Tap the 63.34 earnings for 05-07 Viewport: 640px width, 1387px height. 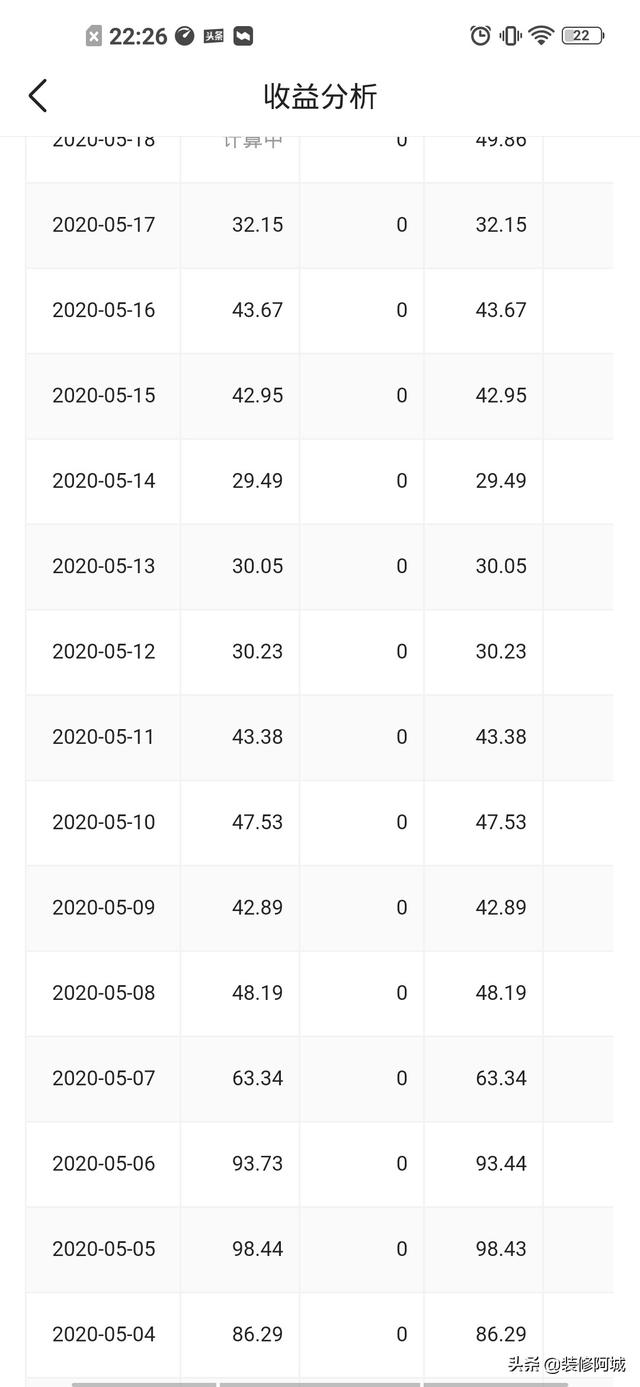257,1078
